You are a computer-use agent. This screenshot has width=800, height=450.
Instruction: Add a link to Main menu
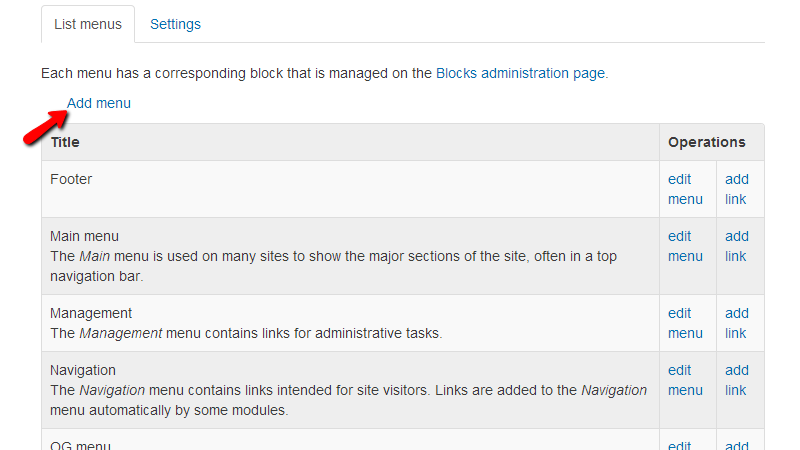(736, 246)
